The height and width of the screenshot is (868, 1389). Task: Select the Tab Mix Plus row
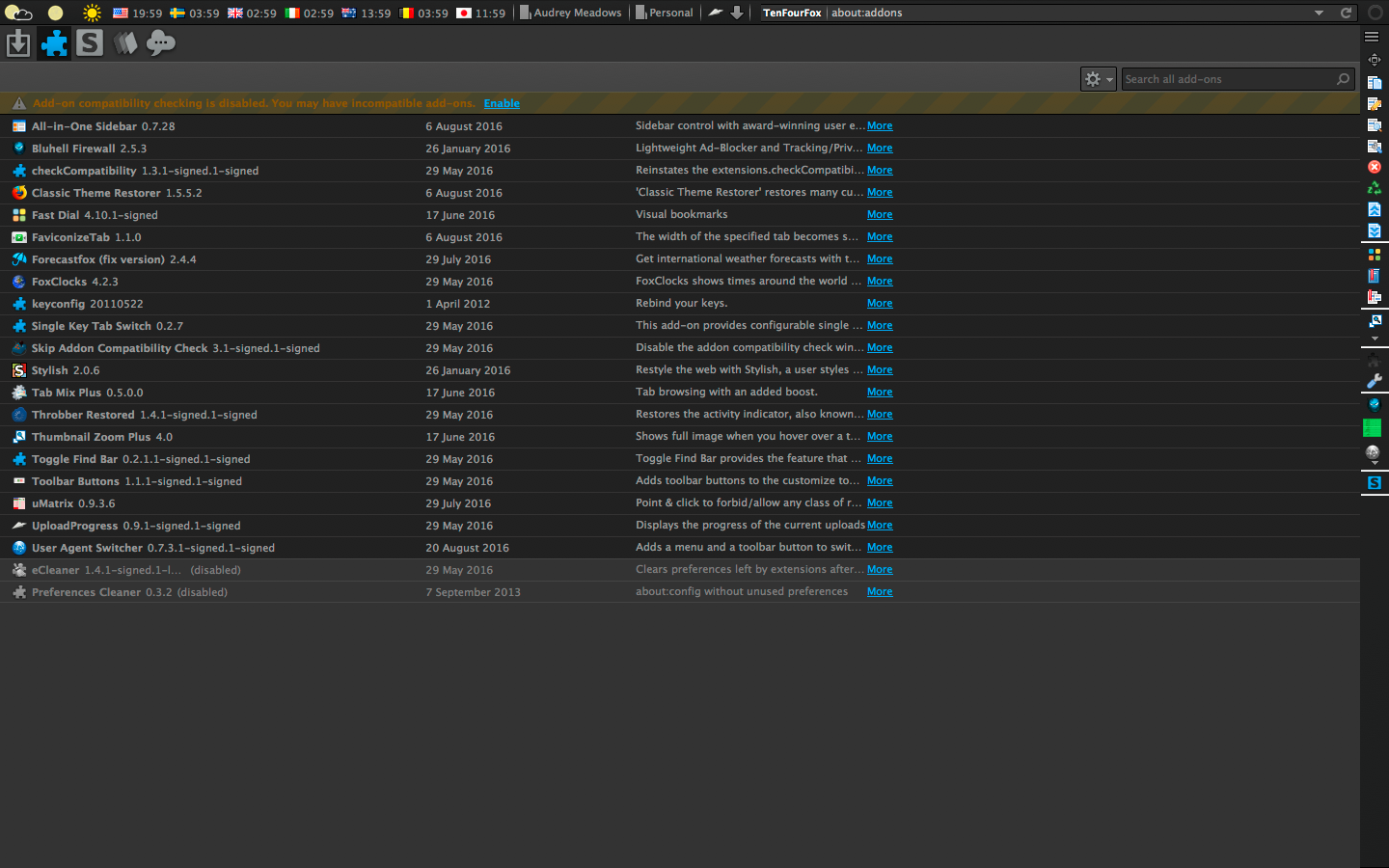point(680,393)
